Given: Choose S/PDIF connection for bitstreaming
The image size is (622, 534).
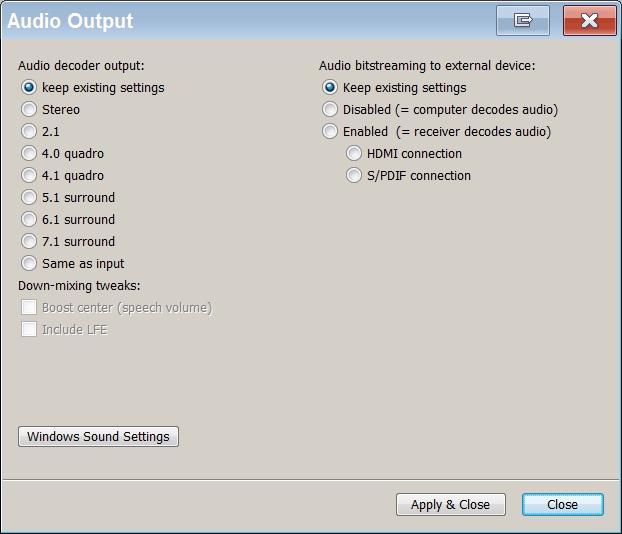Looking at the screenshot, I should 354,175.
